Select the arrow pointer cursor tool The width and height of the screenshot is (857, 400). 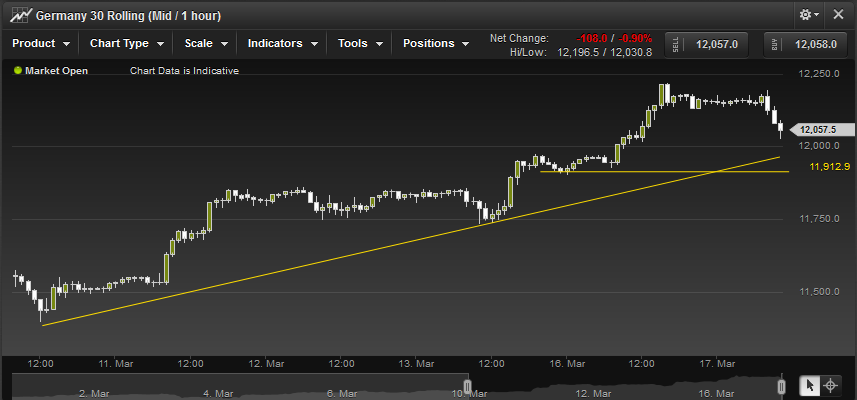809,386
